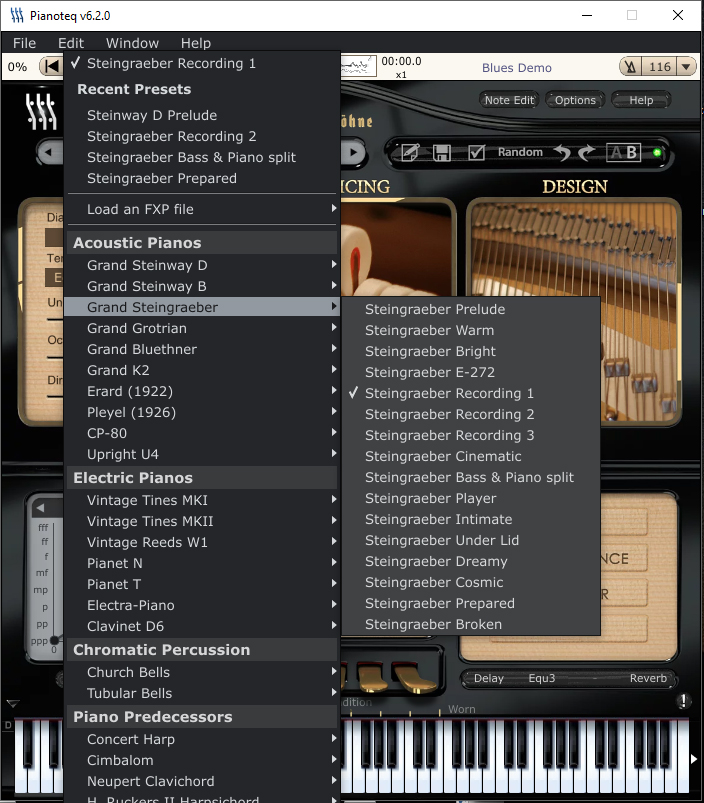The image size is (704, 803).
Task: Toggle the Delay effect button
Action: [x=488, y=679]
